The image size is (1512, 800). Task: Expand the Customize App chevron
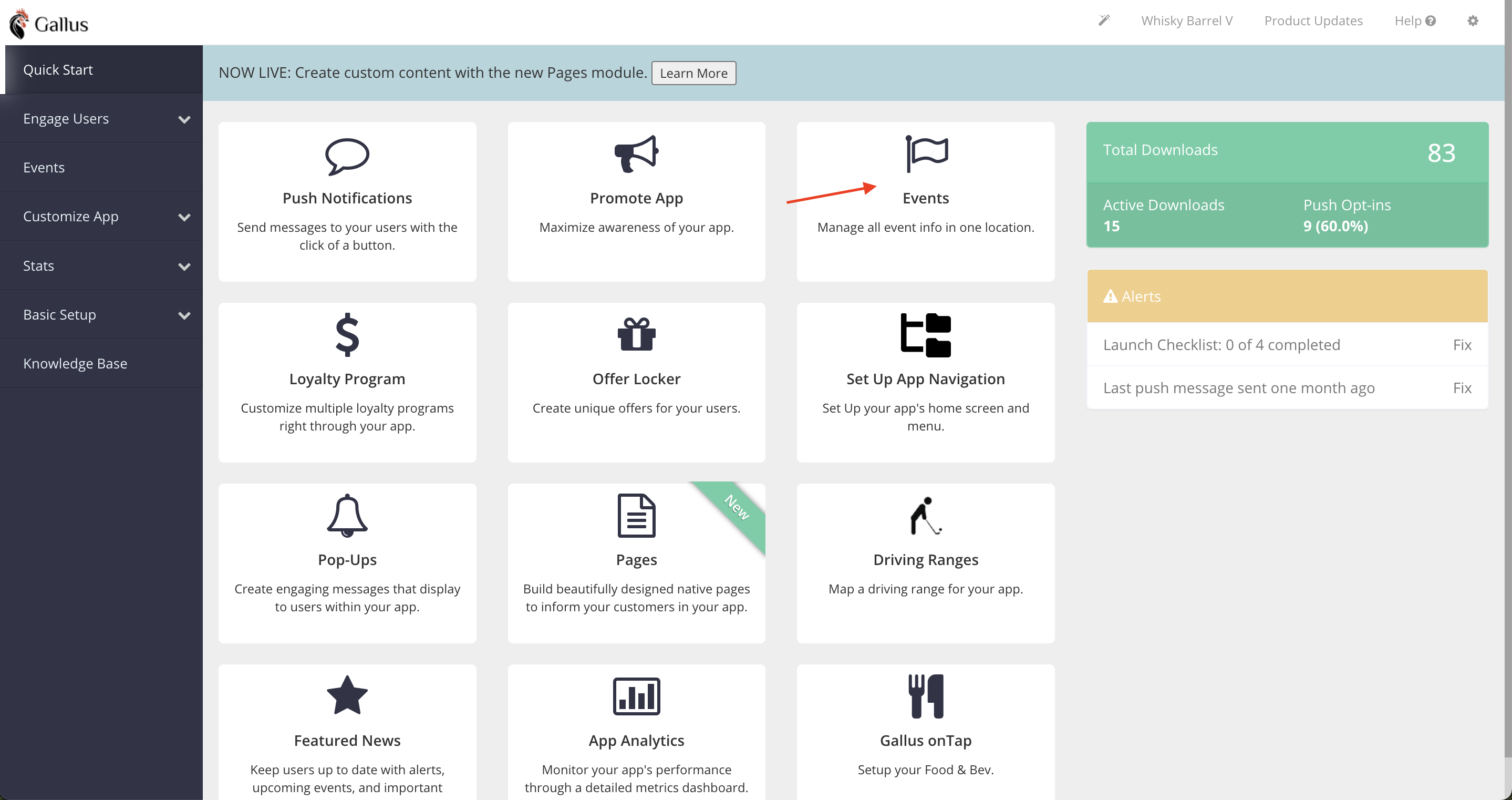pos(184,217)
